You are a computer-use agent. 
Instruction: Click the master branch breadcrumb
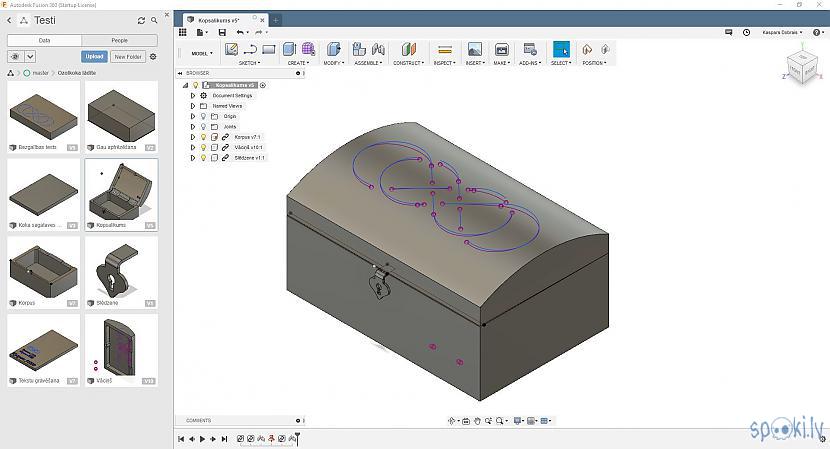pos(40,73)
